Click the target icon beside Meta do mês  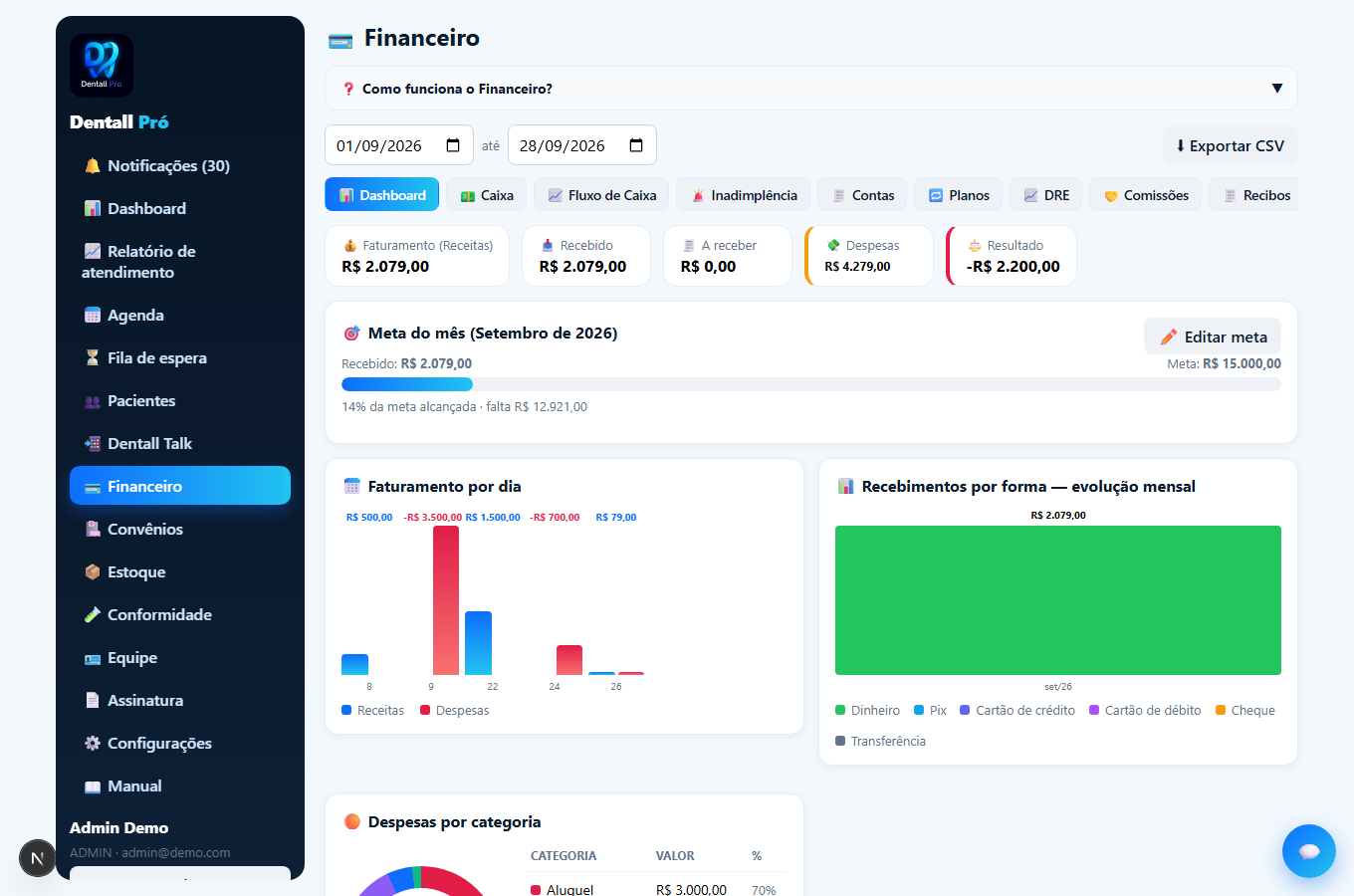pyautogui.click(x=351, y=334)
